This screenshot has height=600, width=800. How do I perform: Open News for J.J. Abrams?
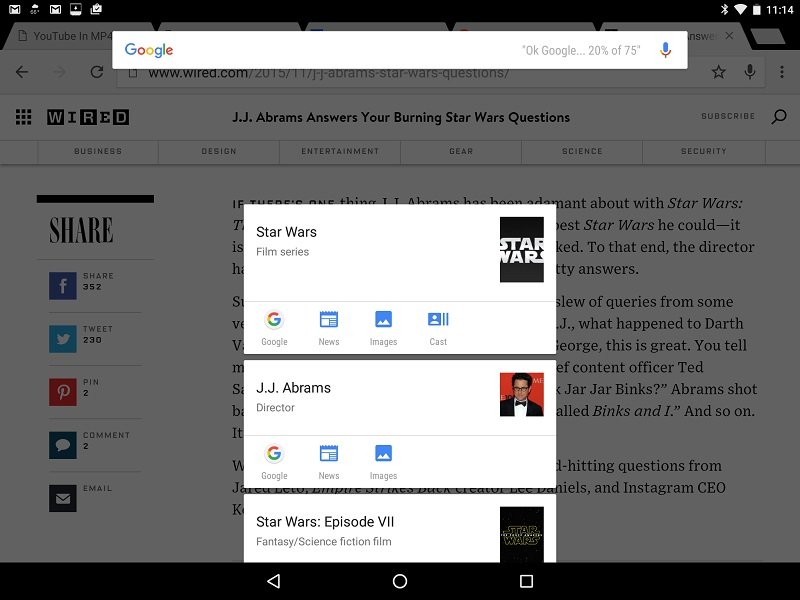click(x=329, y=462)
